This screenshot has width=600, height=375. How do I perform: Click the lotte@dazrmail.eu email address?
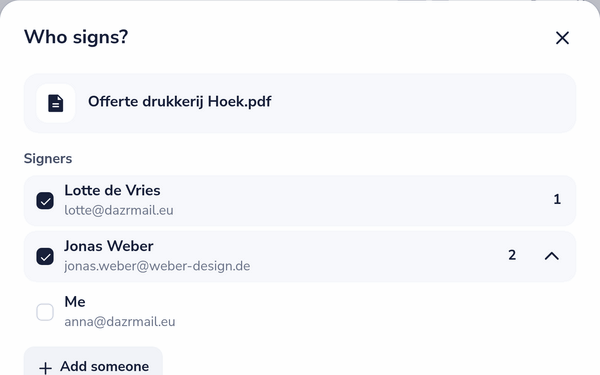pyautogui.click(x=119, y=210)
